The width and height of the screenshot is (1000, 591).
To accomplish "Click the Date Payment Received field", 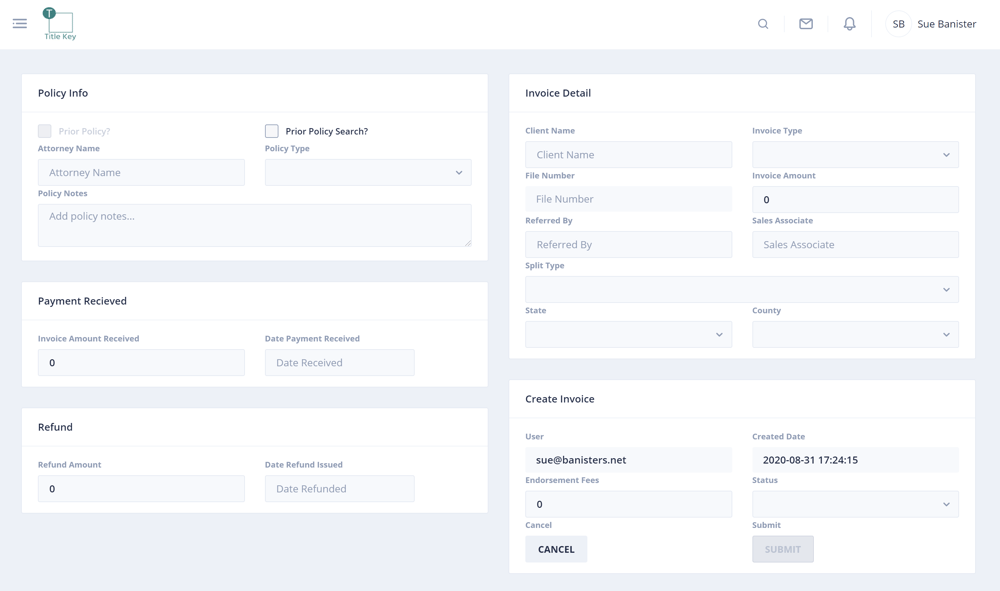I will (x=339, y=363).
